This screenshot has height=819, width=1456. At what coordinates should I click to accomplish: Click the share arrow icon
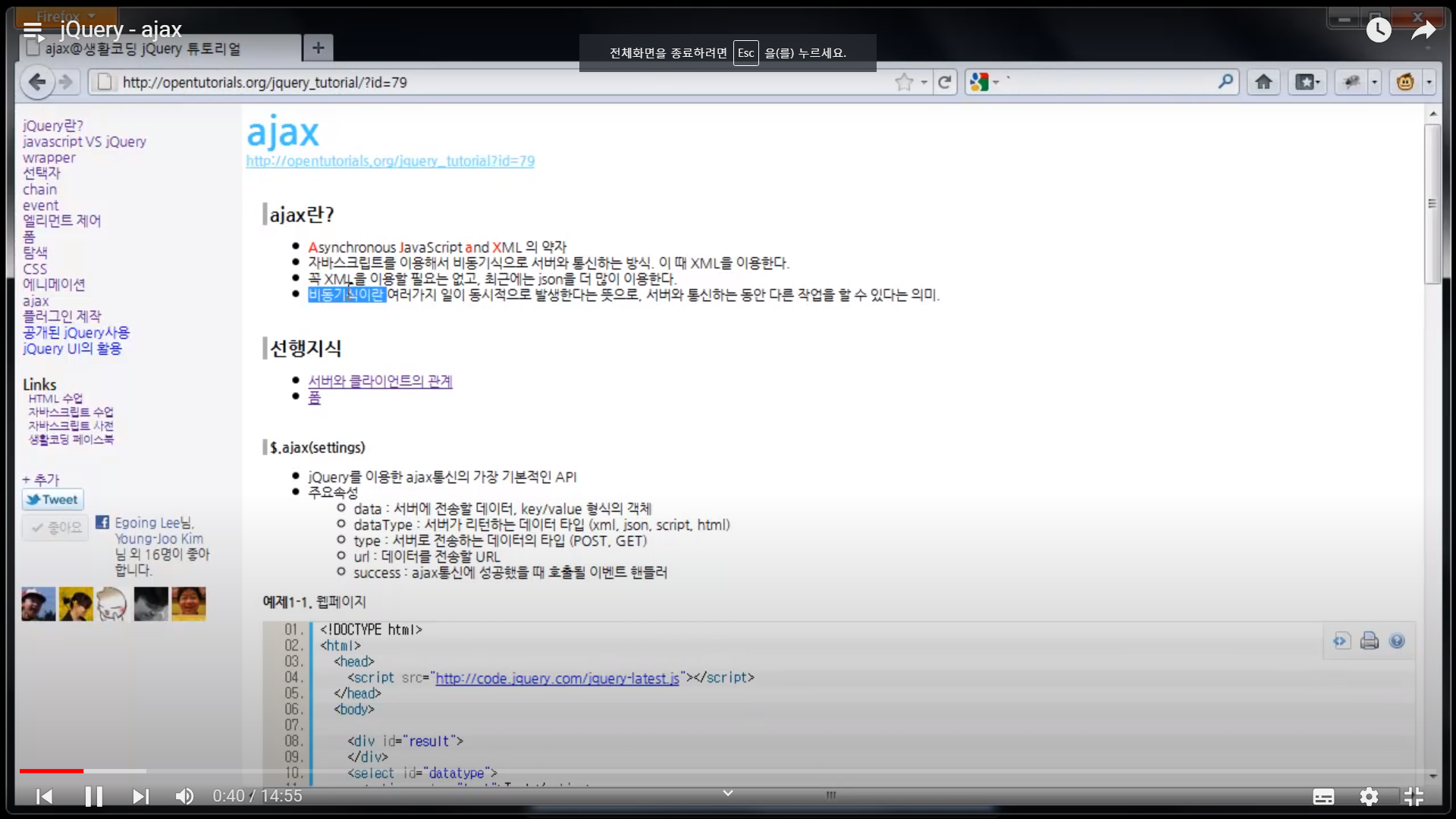coord(1423,30)
